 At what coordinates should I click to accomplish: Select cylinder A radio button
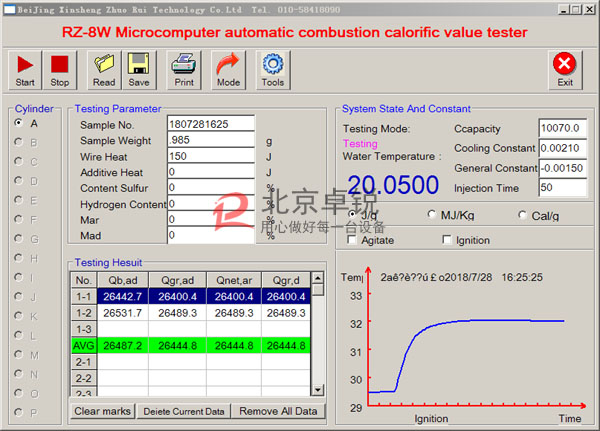18,123
